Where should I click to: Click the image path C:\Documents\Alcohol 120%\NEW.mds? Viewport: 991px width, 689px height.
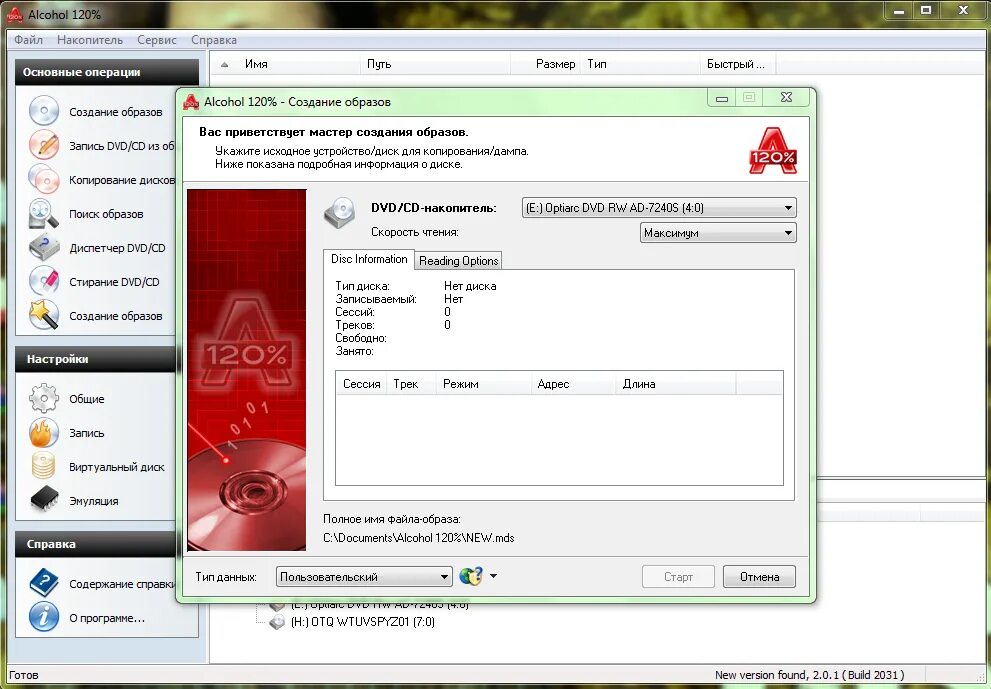point(418,538)
